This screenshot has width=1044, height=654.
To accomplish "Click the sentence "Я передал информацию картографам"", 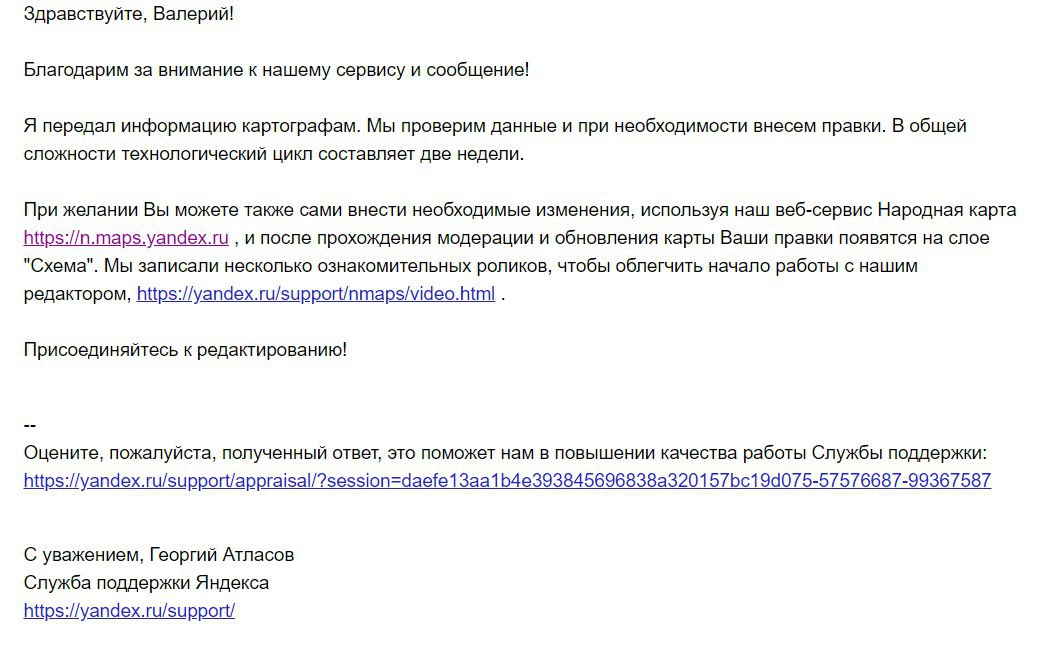I will [x=192, y=126].
